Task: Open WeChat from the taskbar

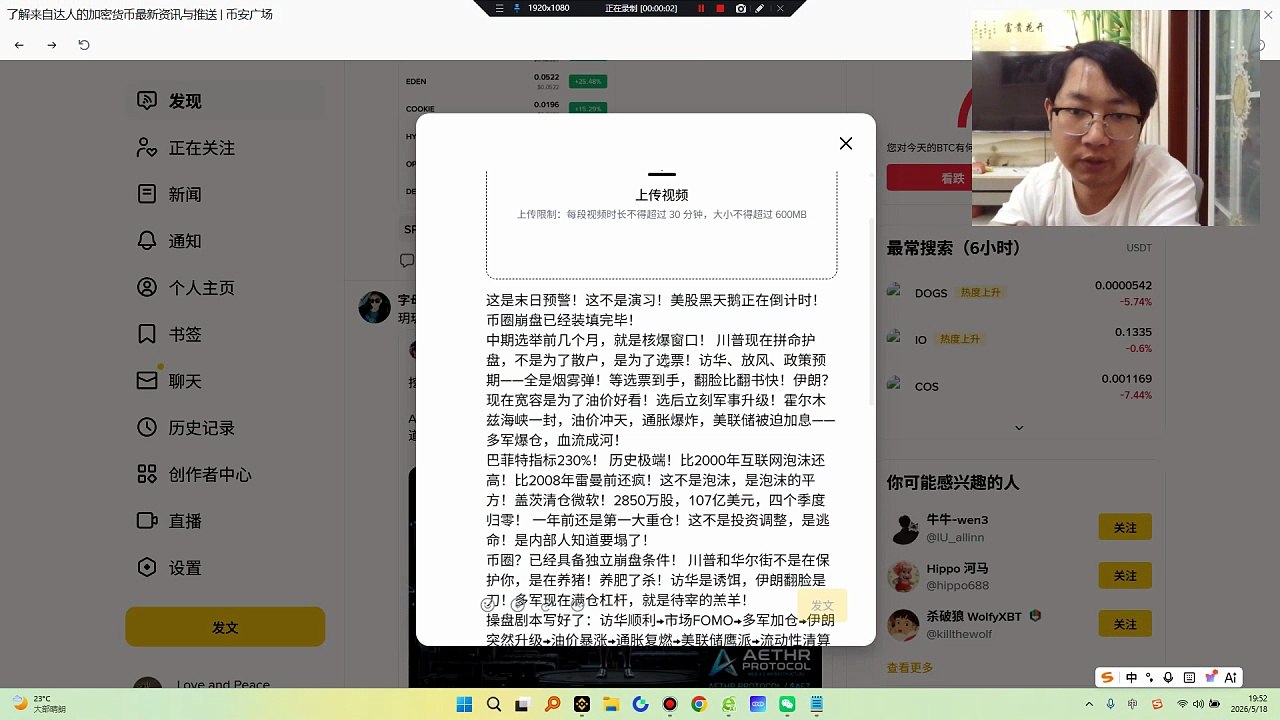Action: click(787, 704)
